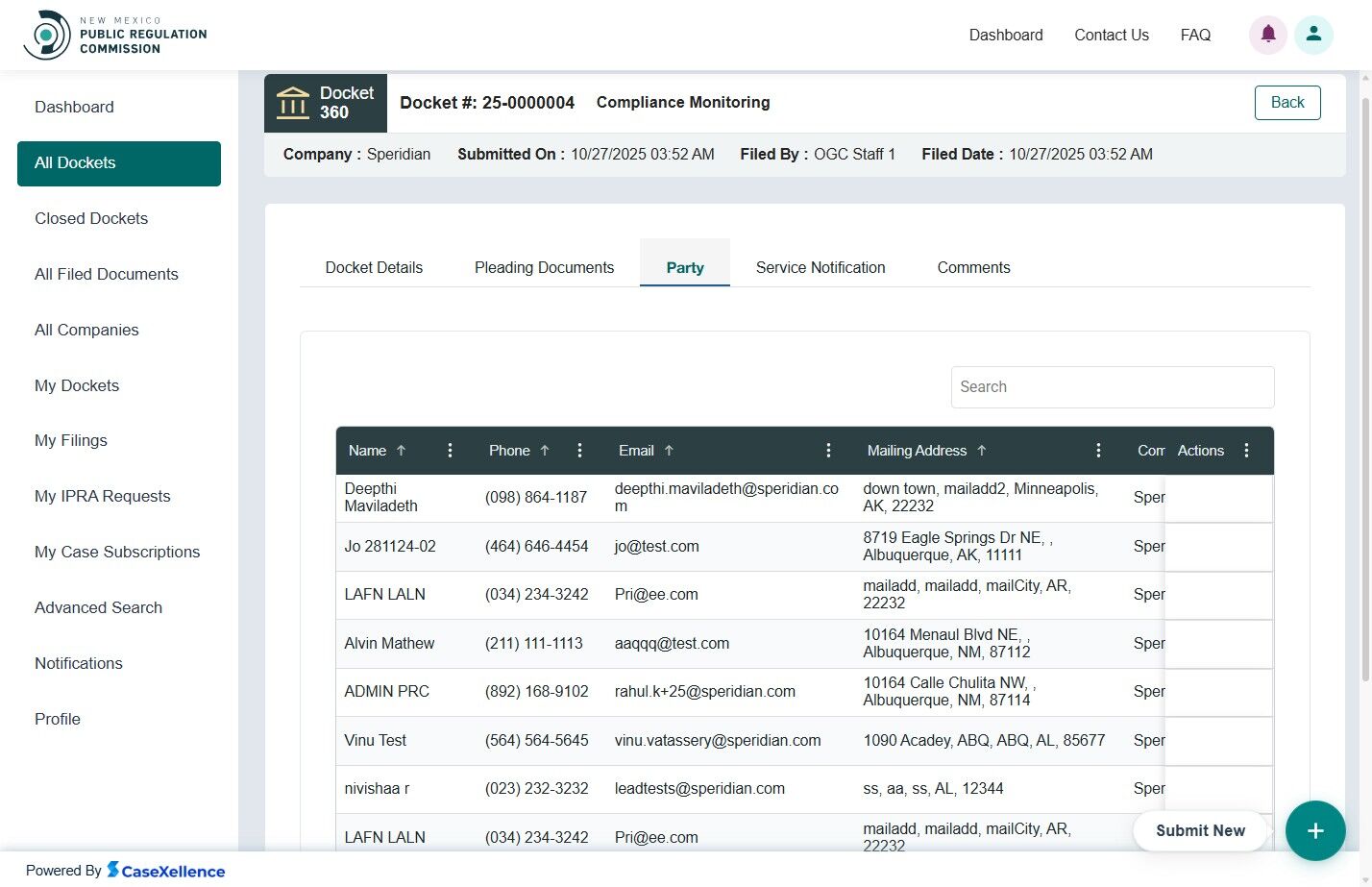This screenshot has width=1372, height=887.
Task: Sort Mailing Address with arrow icon
Action: (x=982, y=451)
